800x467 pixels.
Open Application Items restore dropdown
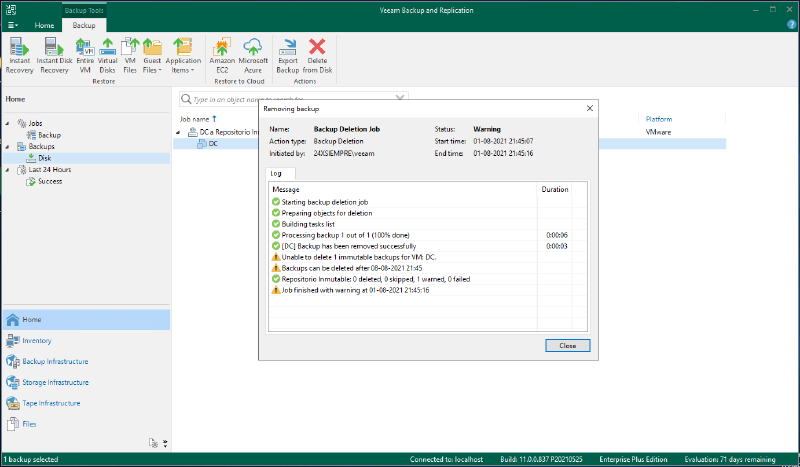pos(183,56)
